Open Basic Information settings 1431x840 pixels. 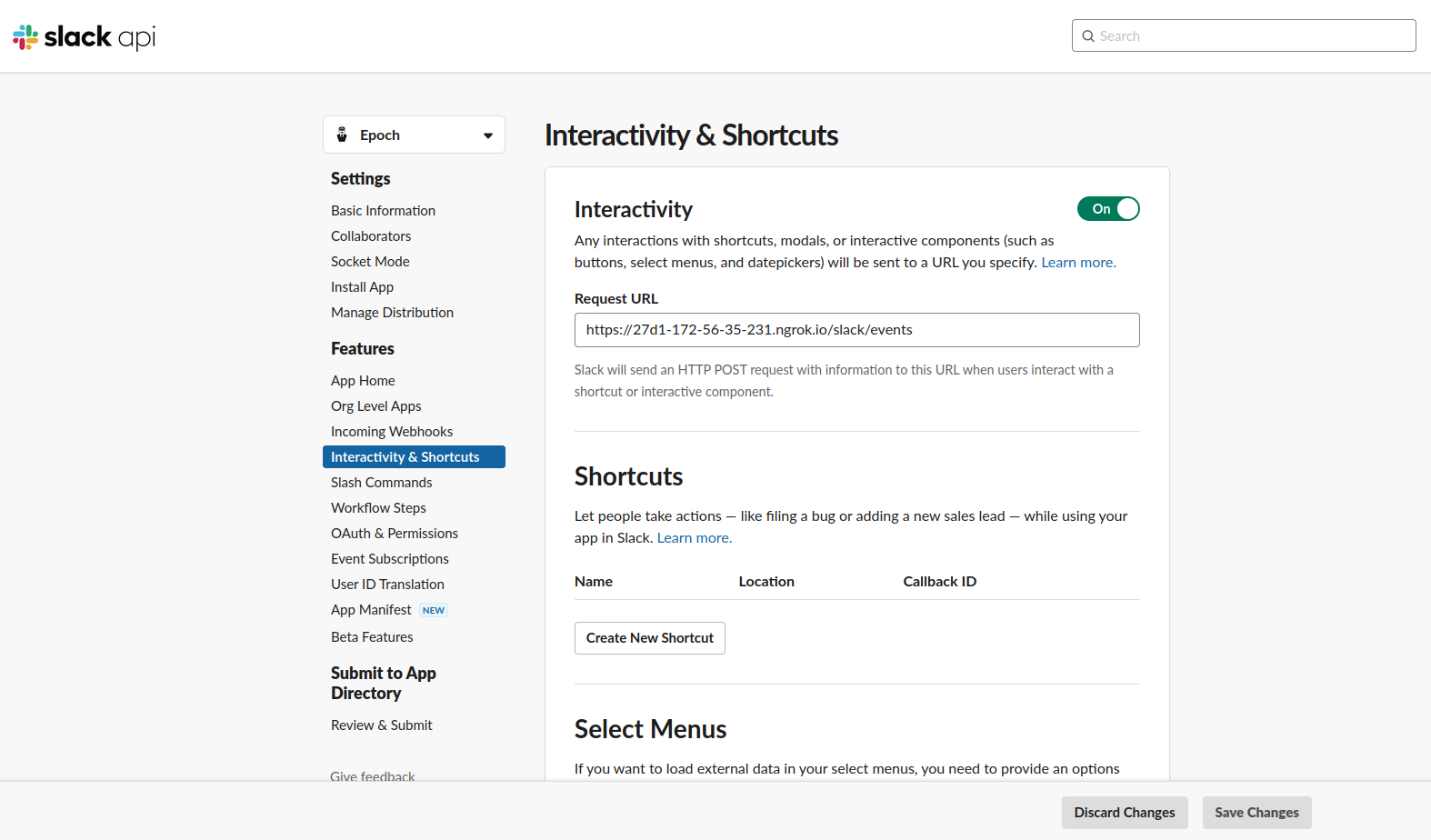383,211
